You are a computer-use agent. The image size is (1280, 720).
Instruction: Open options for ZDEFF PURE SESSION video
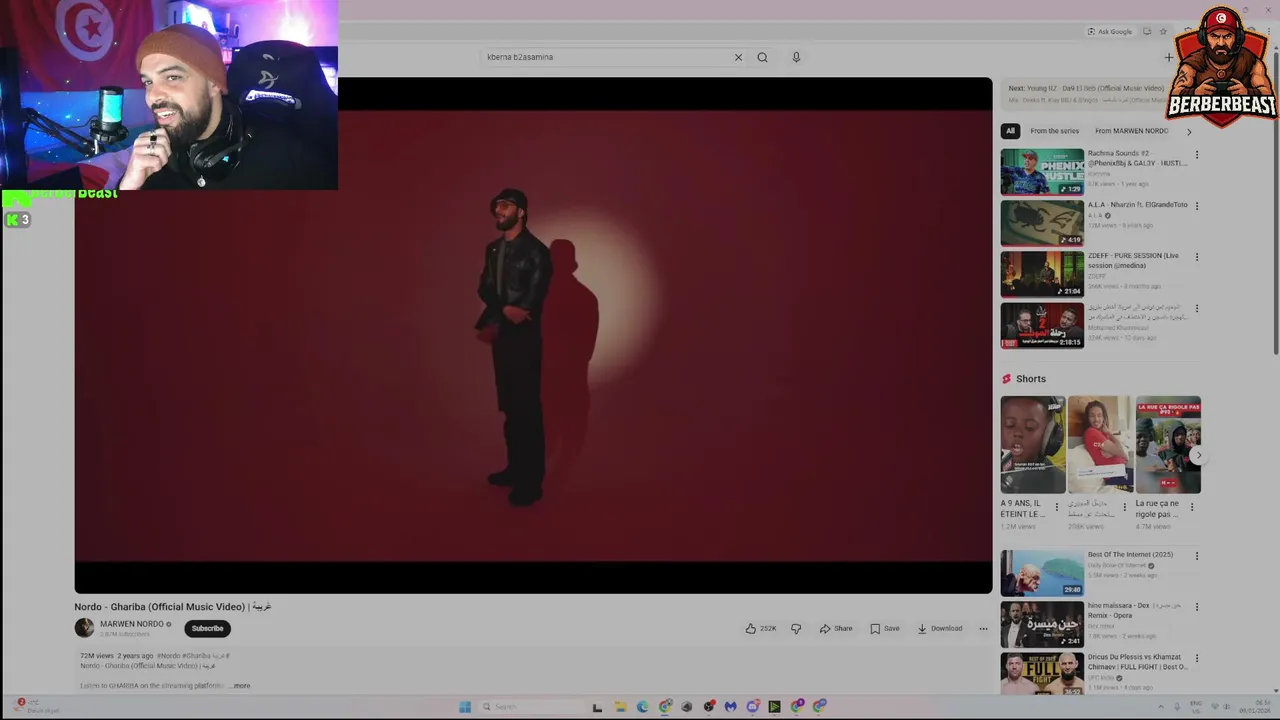pos(1196,257)
